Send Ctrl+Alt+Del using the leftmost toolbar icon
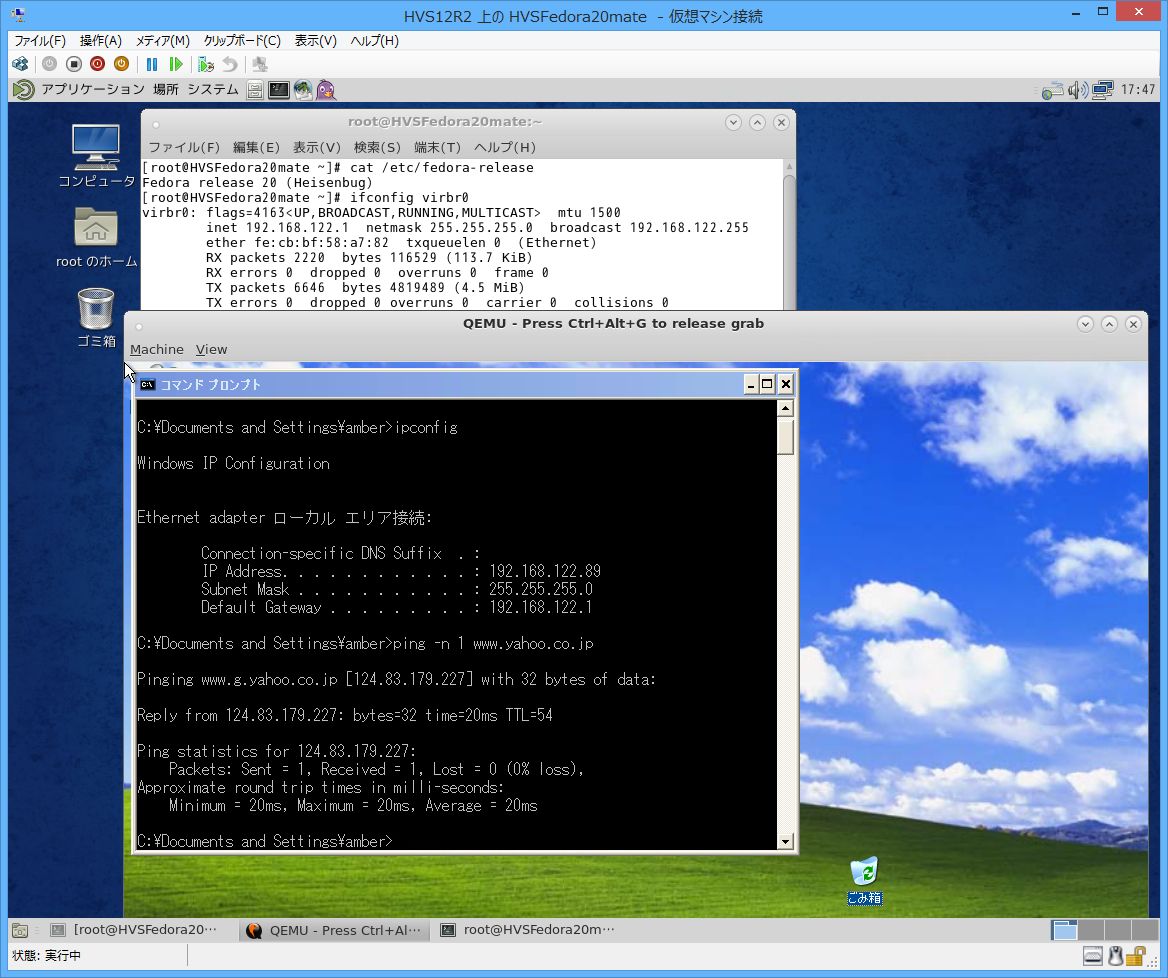1168x978 pixels. pos(20,64)
